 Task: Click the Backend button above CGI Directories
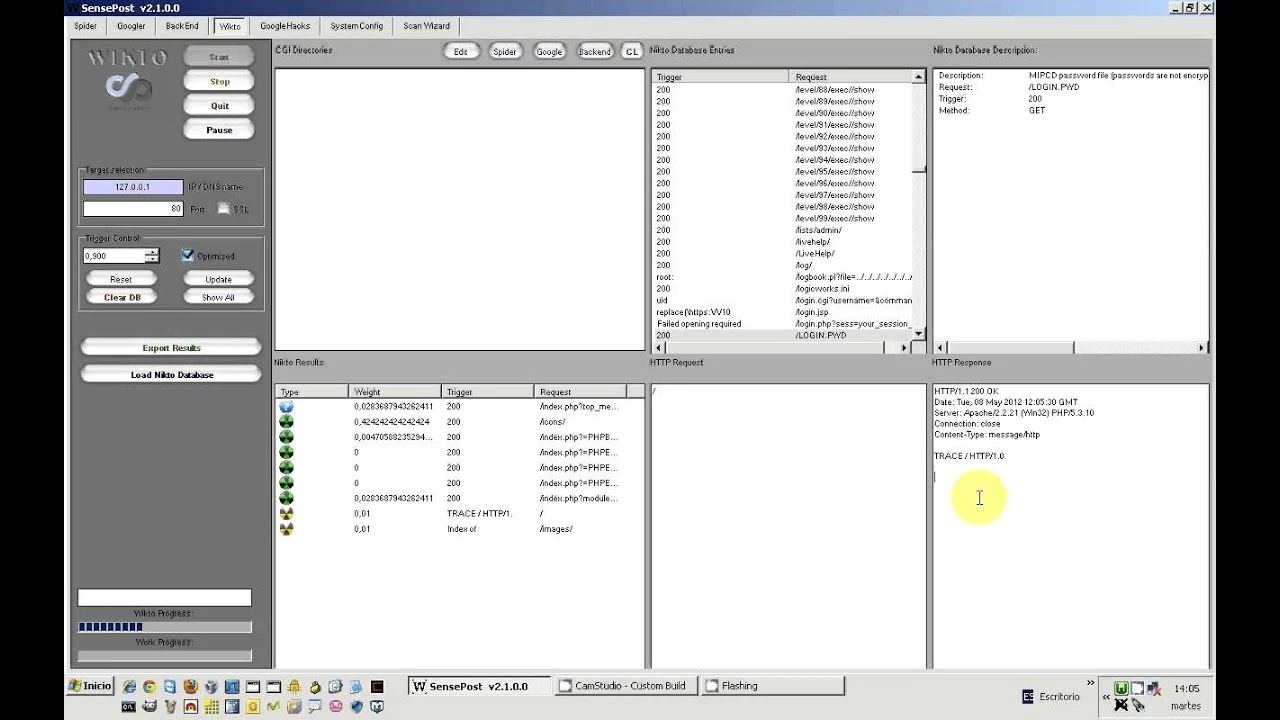click(x=594, y=51)
